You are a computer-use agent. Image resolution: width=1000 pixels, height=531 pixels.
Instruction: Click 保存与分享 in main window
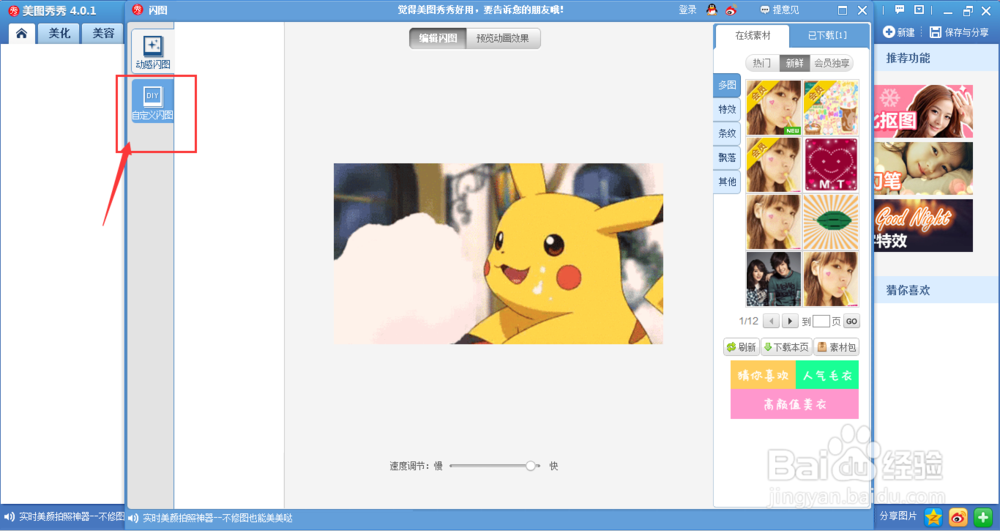pyautogui.click(x=959, y=32)
